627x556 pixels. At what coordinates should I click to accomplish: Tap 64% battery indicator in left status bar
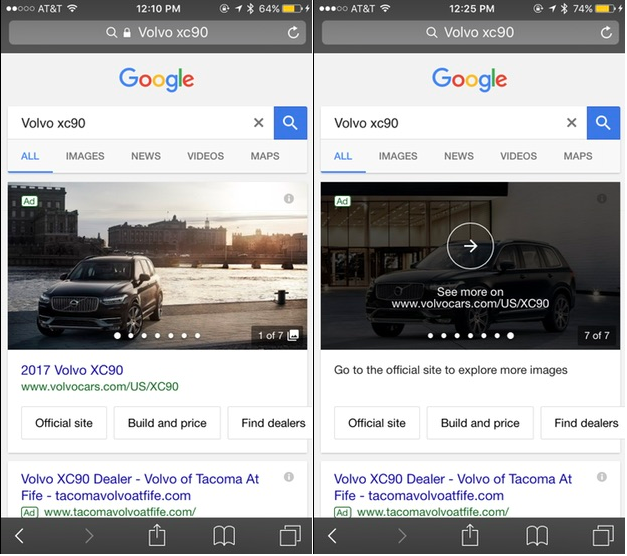click(x=284, y=8)
